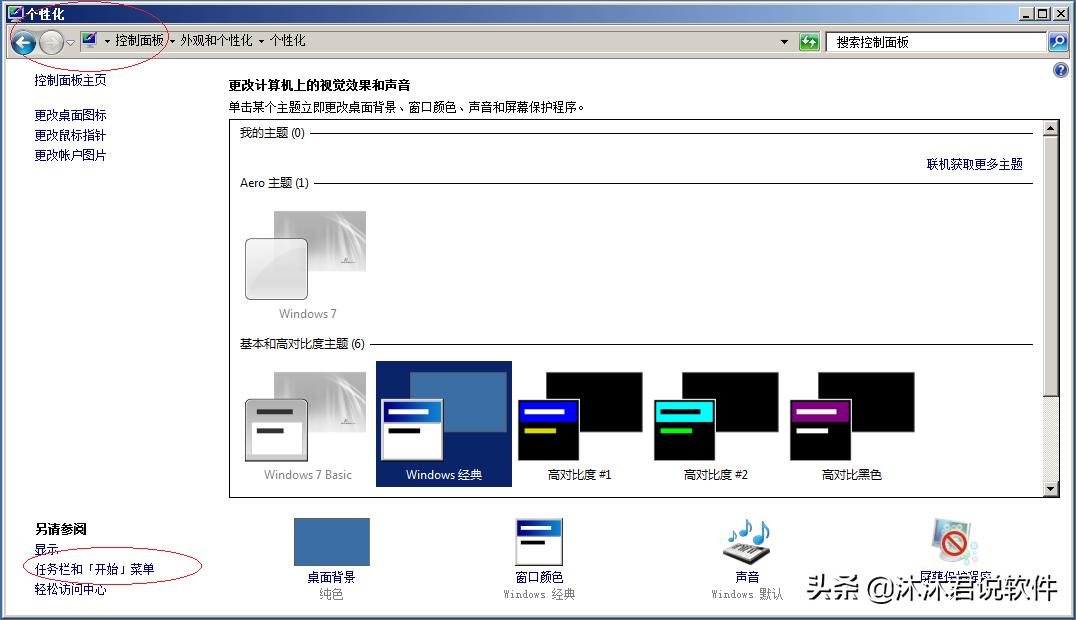Open the recent pages dropdown beside navigation arrows

pyautogui.click(x=69, y=41)
